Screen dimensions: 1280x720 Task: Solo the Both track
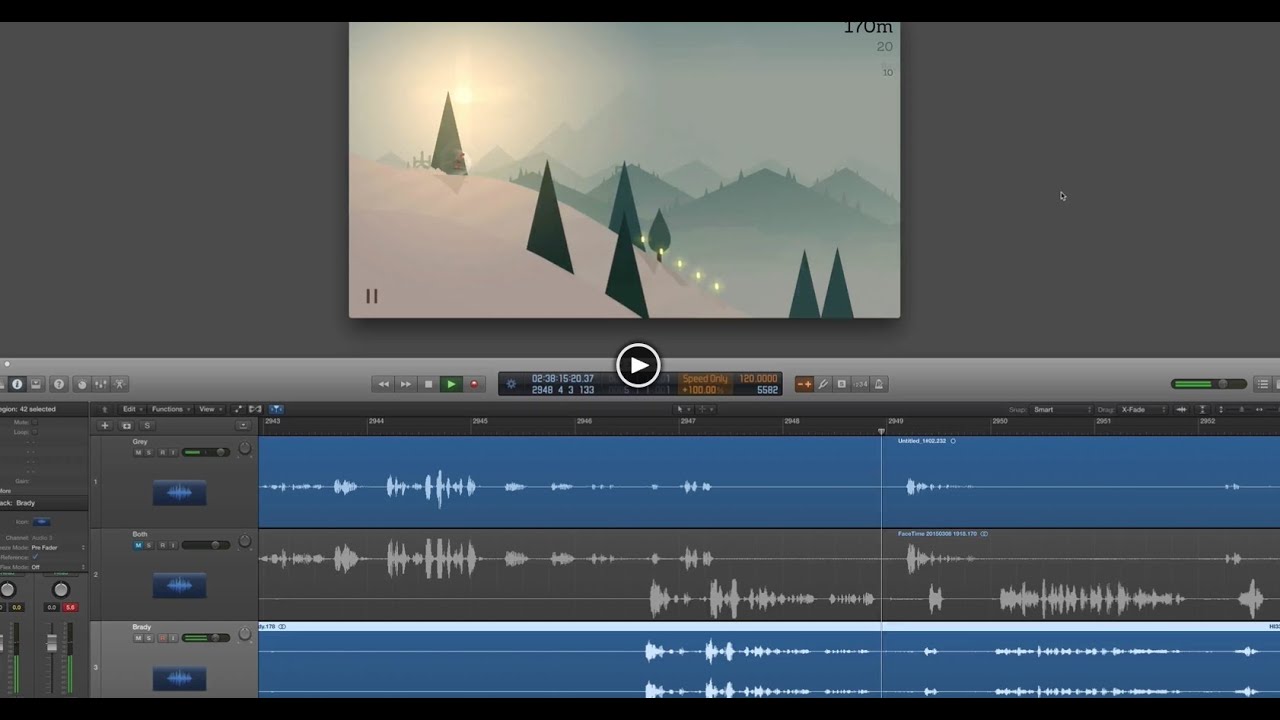pyautogui.click(x=149, y=546)
